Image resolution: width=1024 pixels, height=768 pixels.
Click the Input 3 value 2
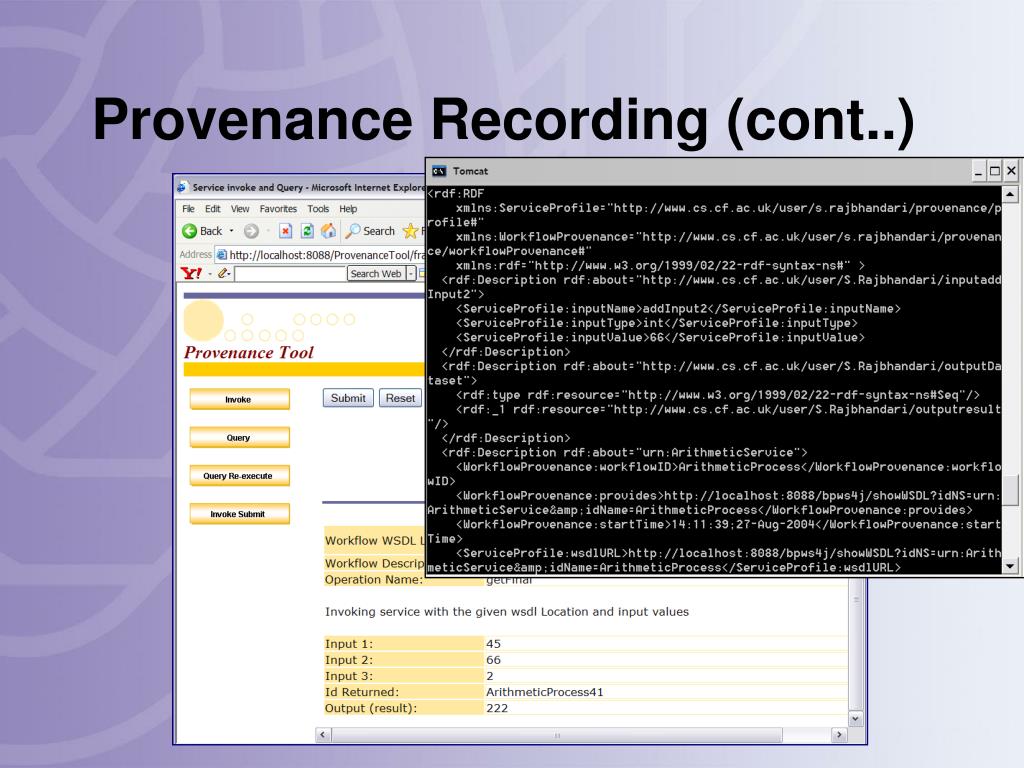(490, 677)
